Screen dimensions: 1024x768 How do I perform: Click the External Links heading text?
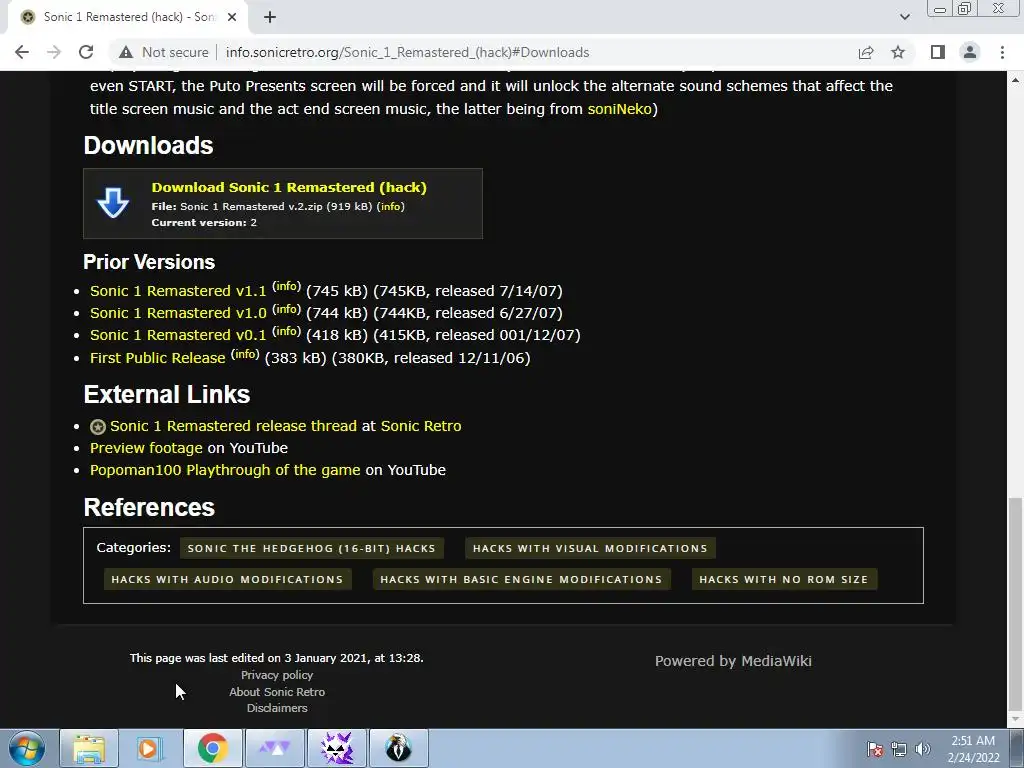pyautogui.click(x=167, y=394)
